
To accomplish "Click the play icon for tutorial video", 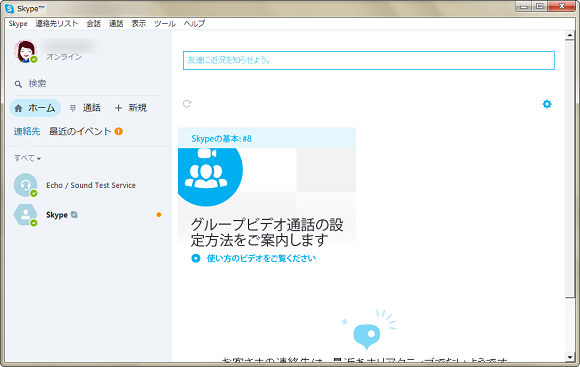I will tap(196, 258).
